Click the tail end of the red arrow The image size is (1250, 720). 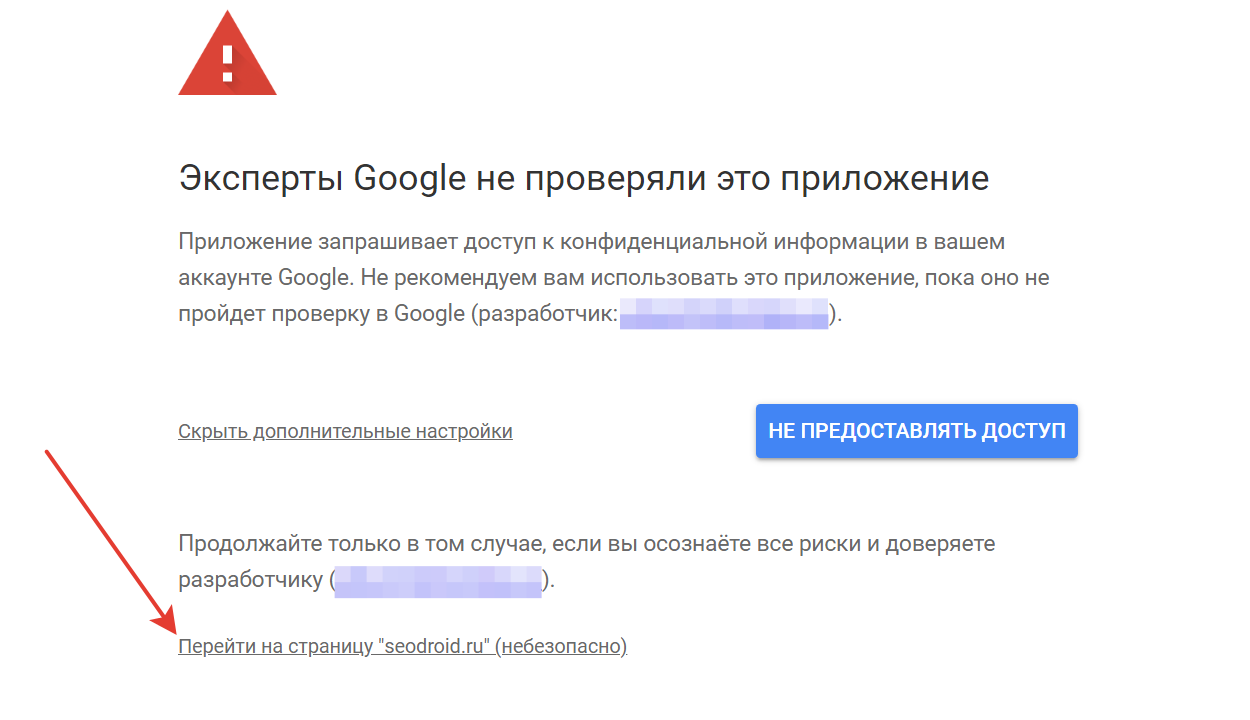tap(50, 456)
